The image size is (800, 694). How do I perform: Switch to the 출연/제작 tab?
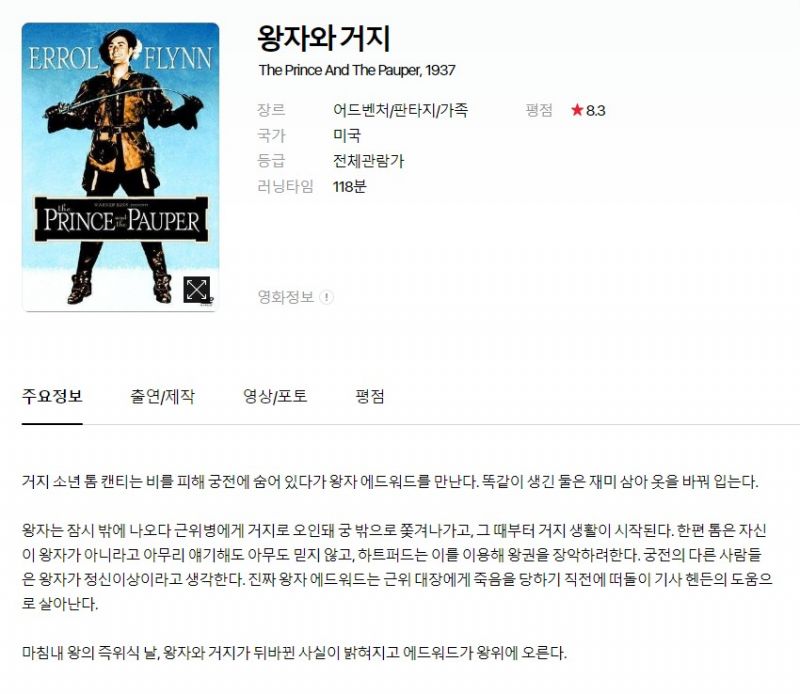162,396
